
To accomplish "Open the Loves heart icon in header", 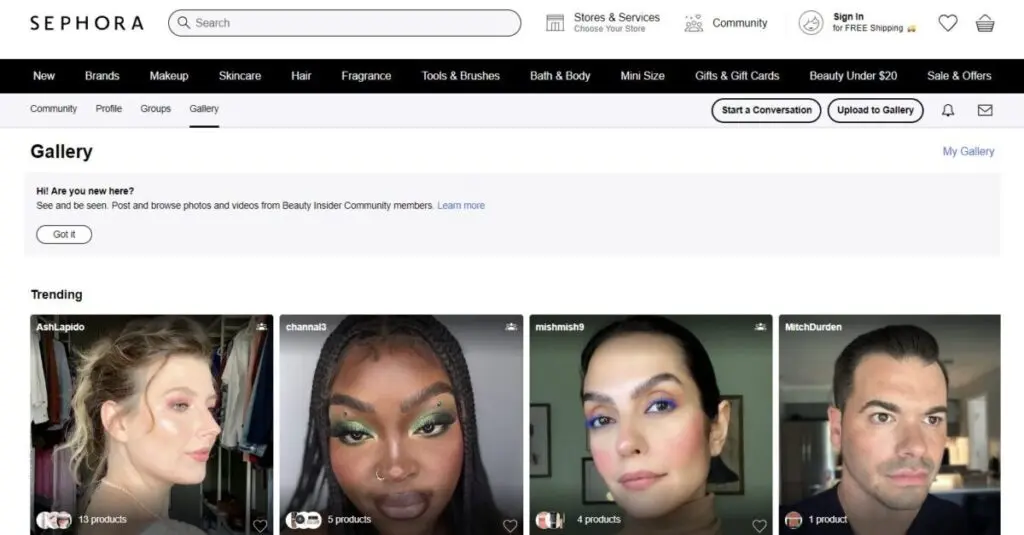I will click(948, 23).
